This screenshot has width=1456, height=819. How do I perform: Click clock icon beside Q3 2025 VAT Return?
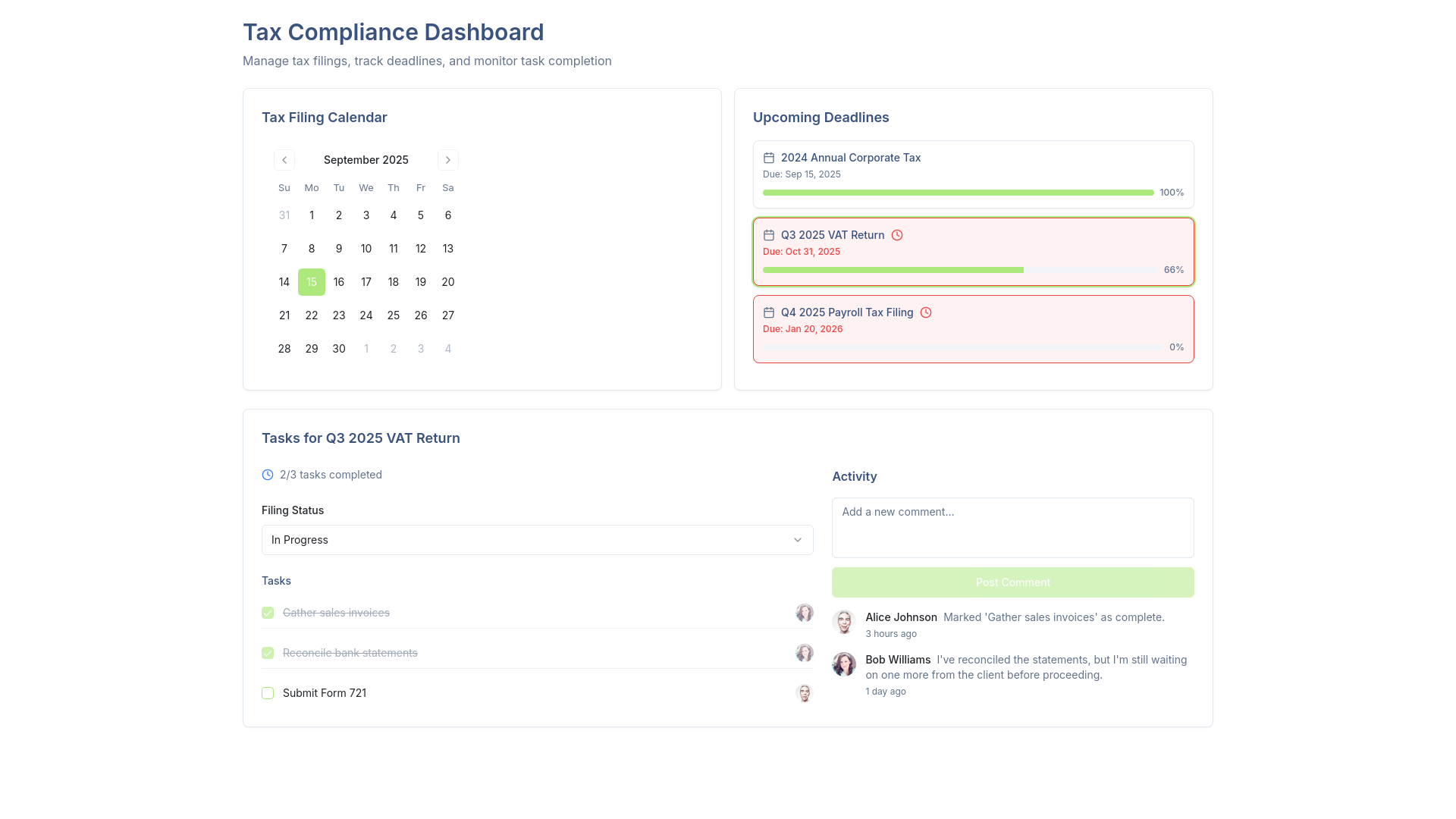click(x=897, y=235)
